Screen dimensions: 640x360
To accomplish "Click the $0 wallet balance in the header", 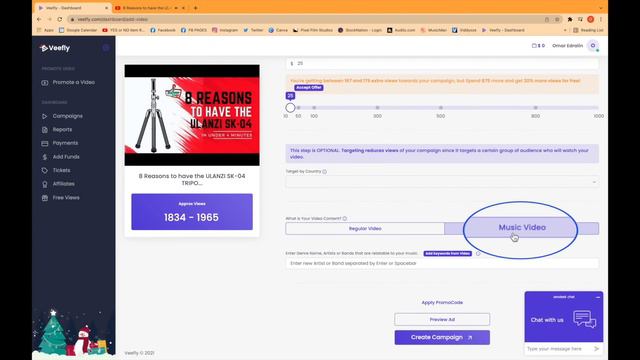I will (538, 46).
